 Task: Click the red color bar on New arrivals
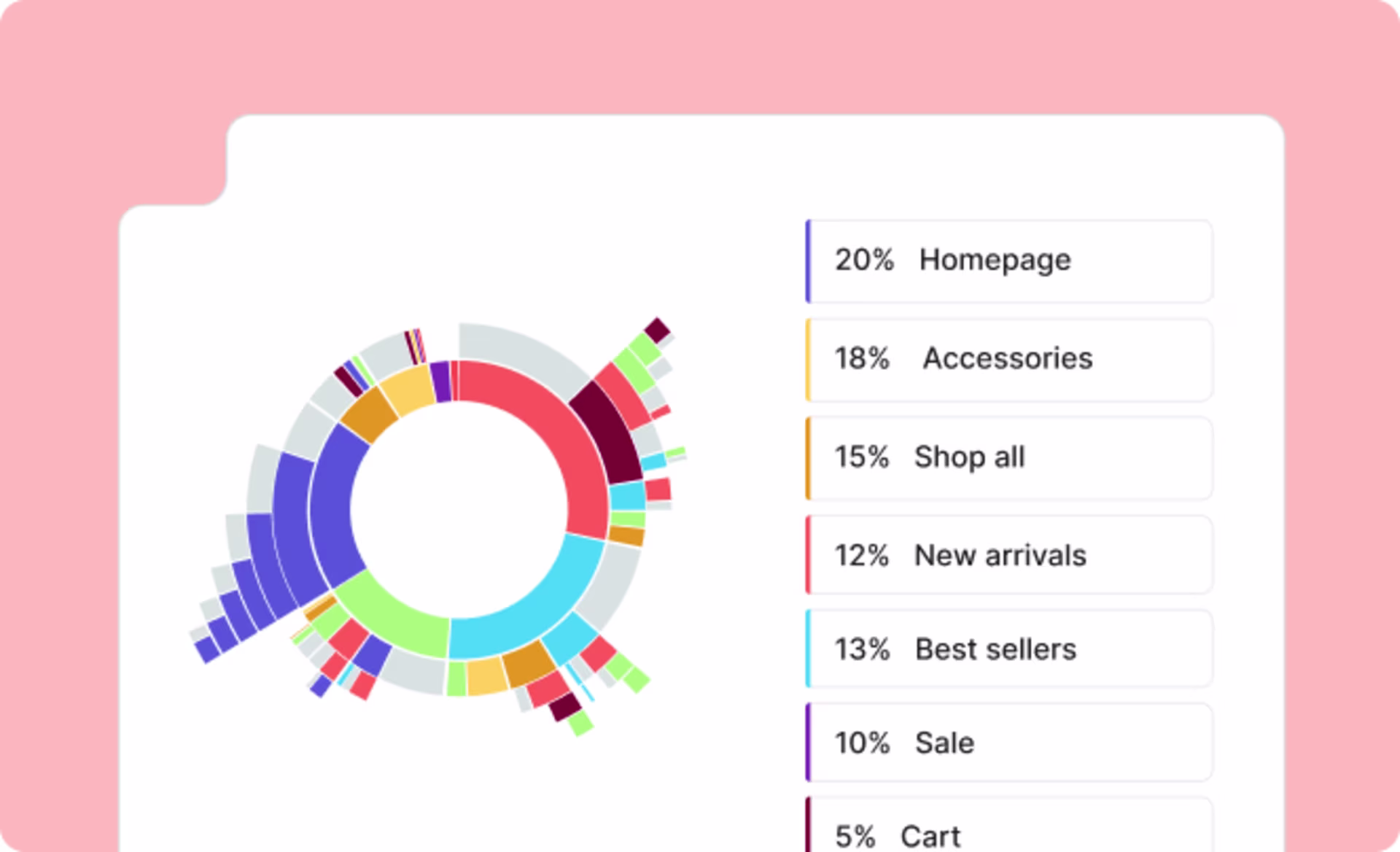808,555
